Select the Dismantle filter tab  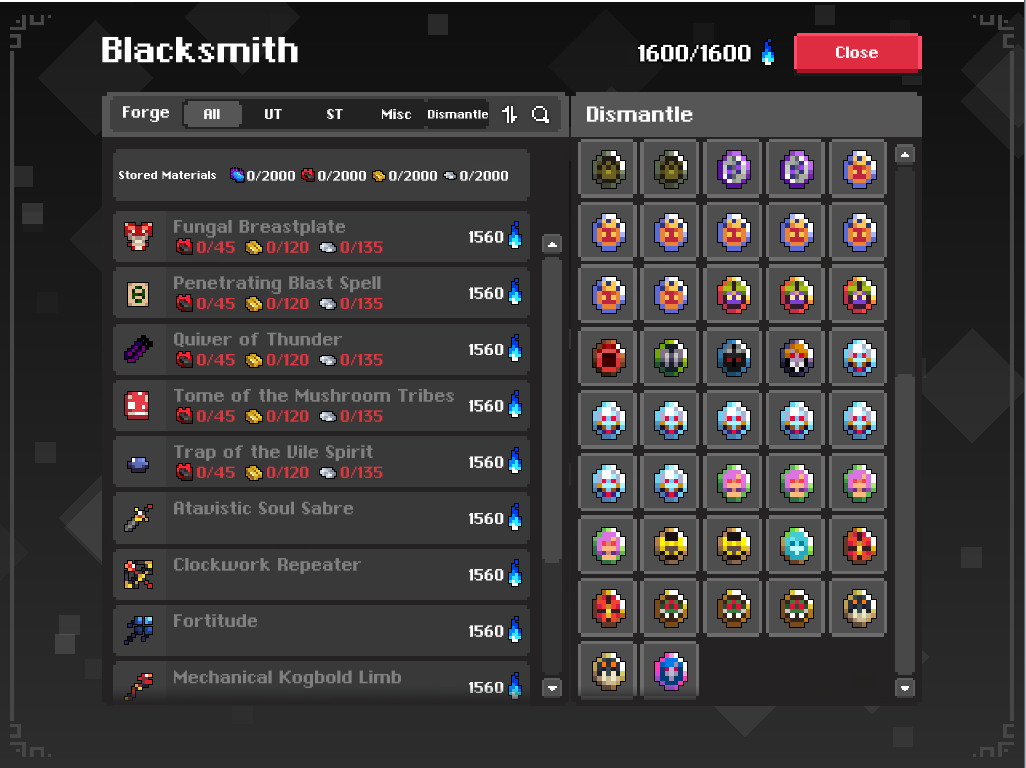(x=457, y=114)
